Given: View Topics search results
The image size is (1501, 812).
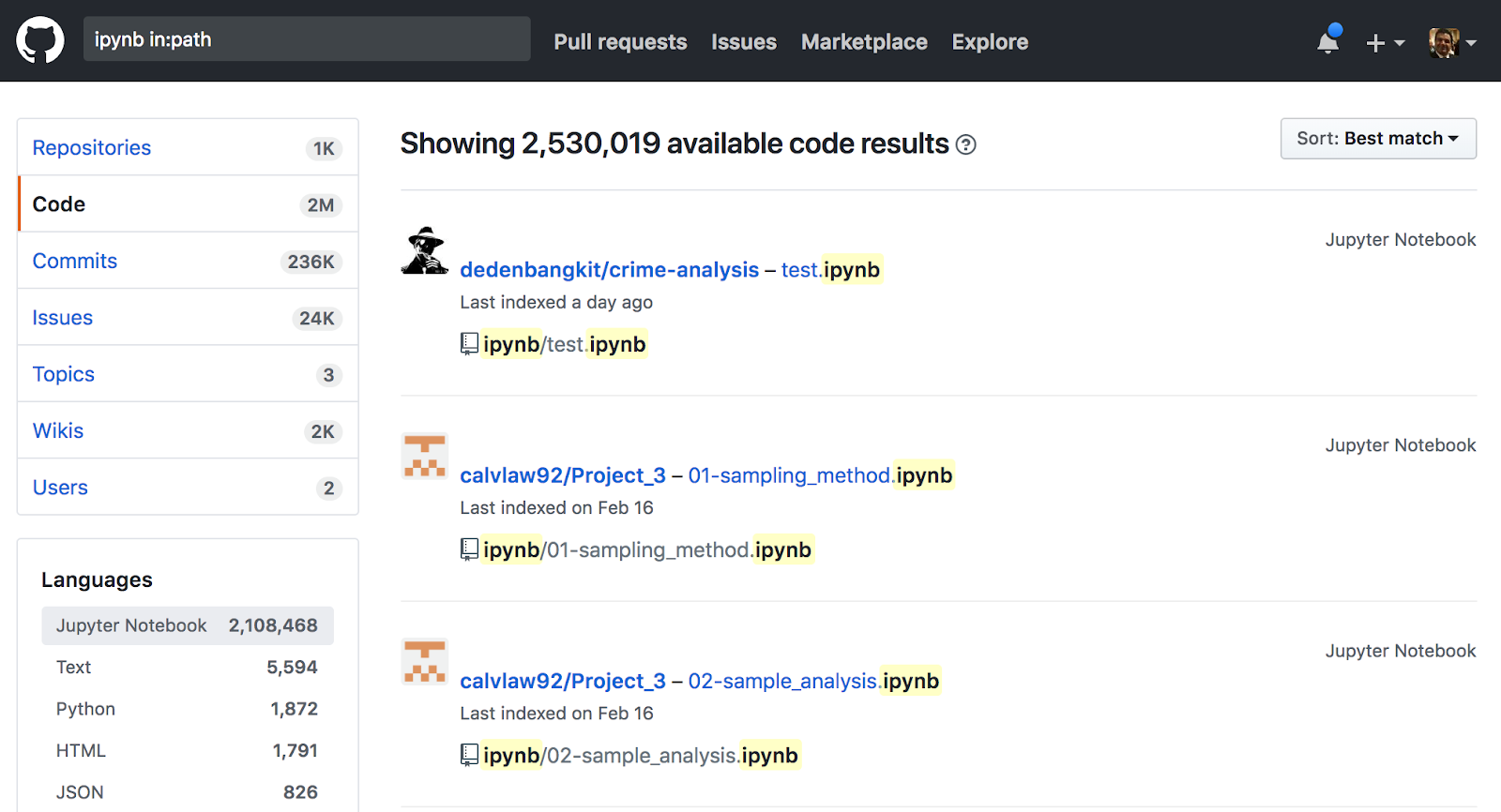Looking at the screenshot, I should tap(188, 374).
